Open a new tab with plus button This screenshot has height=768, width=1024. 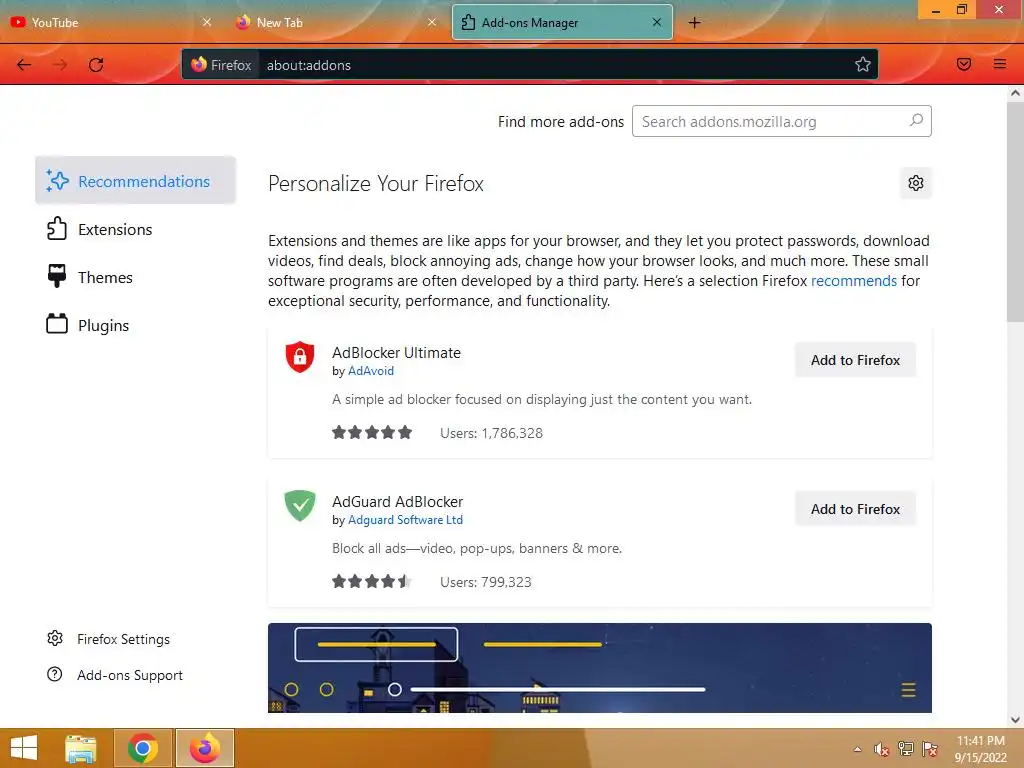[695, 23]
